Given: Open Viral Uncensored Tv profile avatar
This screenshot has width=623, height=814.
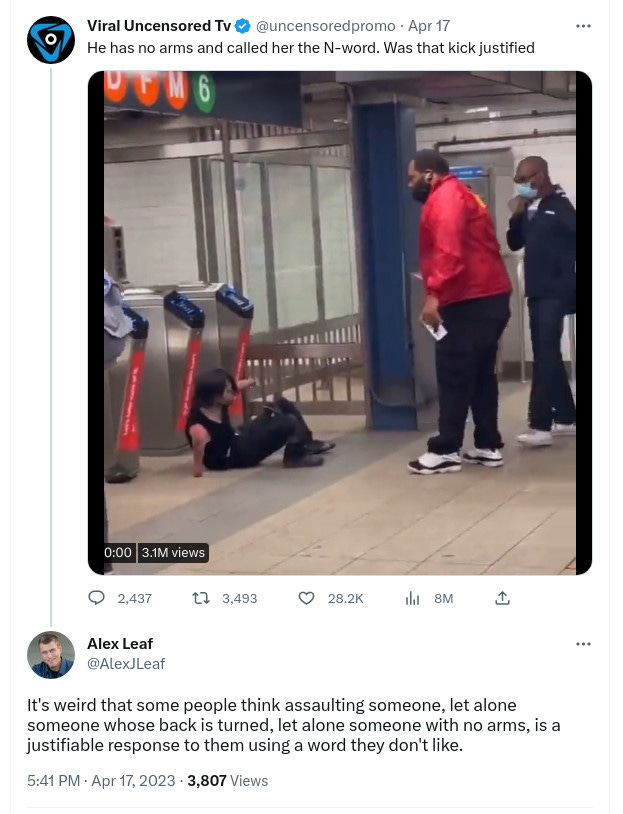Looking at the screenshot, I should click(x=50, y=40).
